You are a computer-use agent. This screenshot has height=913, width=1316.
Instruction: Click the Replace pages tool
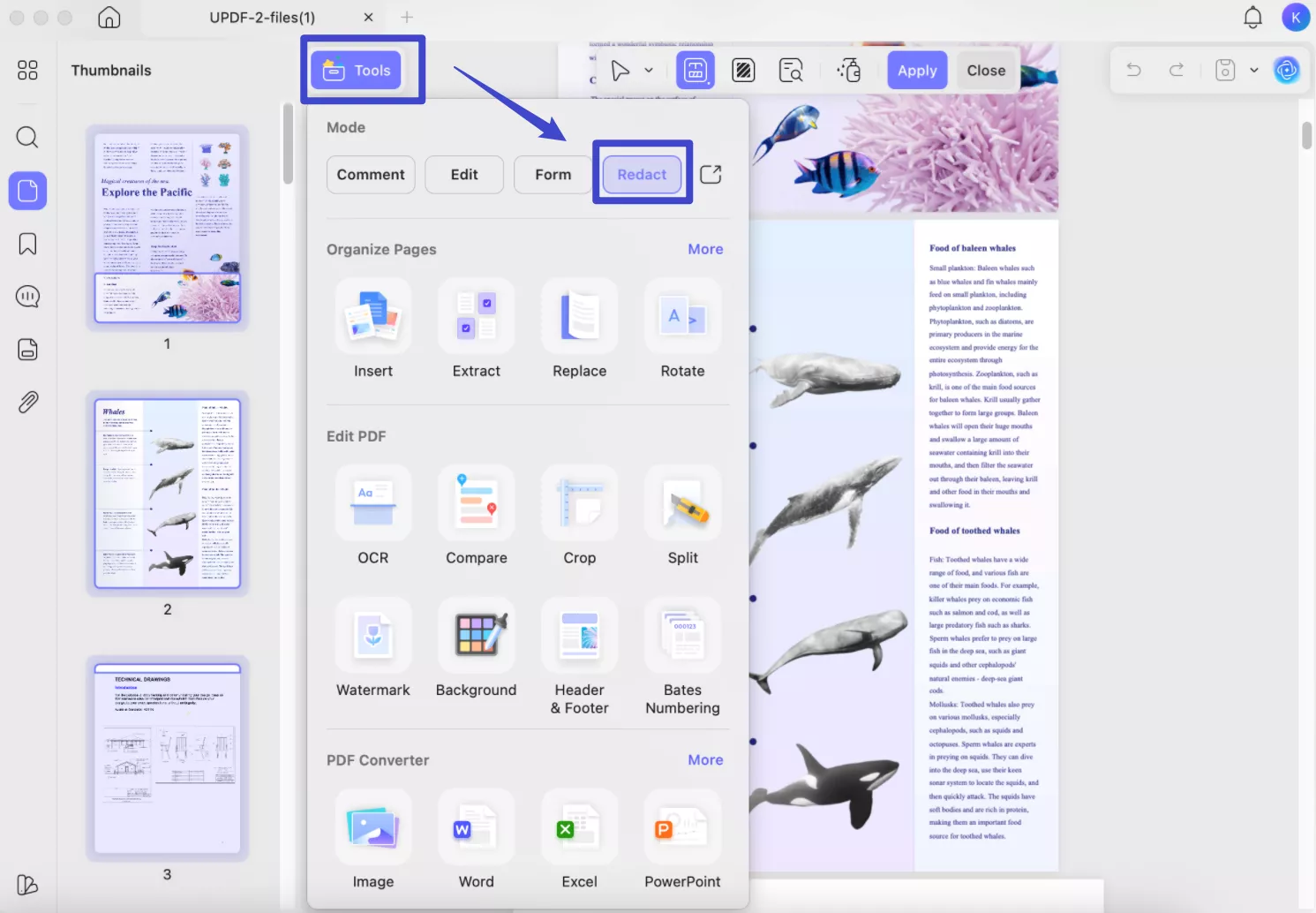(580, 330)
